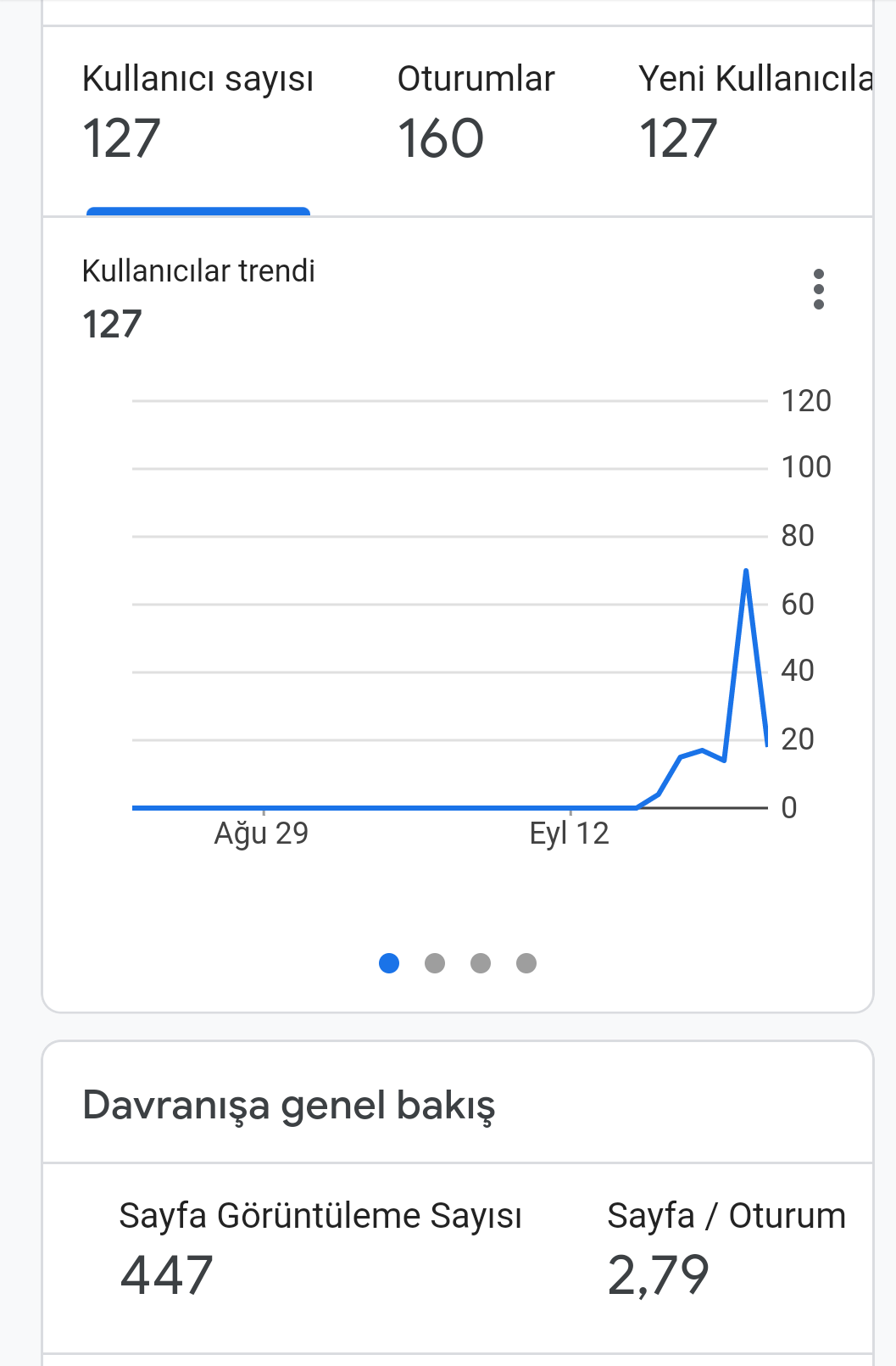Click the Eyl 12 date marker on the axis

point(570,834)
